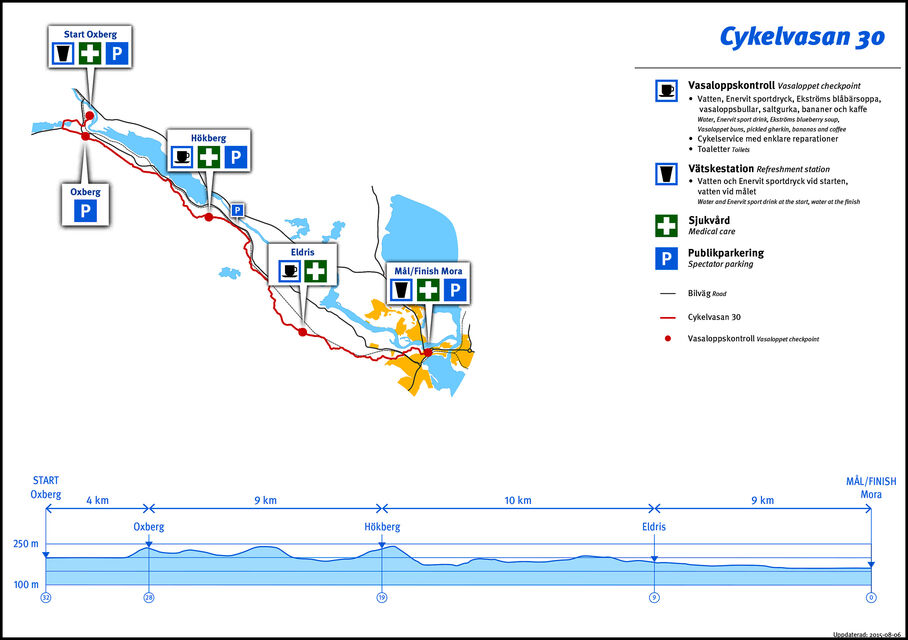Click the coffee cup checkpoint icon at Hökberg
Screen dimensions: 908x640
click(x=182, y=157)
